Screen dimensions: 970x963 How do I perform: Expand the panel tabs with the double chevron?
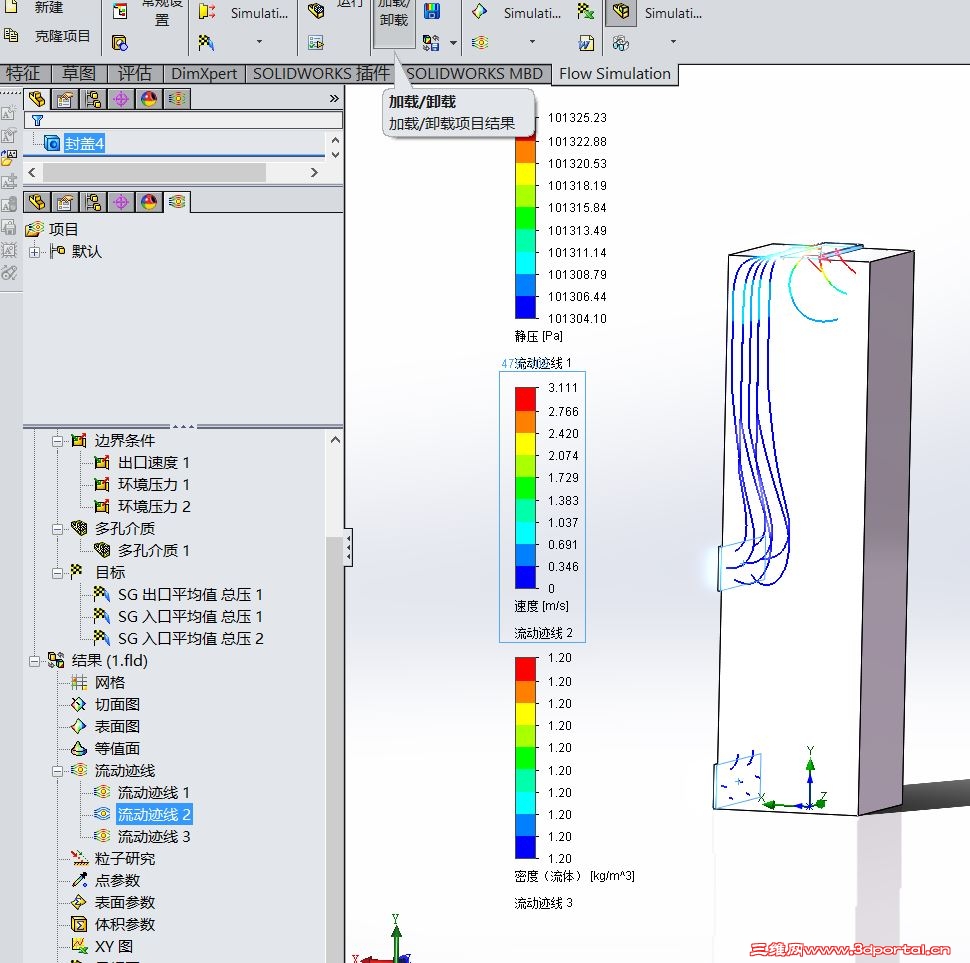[x=334, y=98]
